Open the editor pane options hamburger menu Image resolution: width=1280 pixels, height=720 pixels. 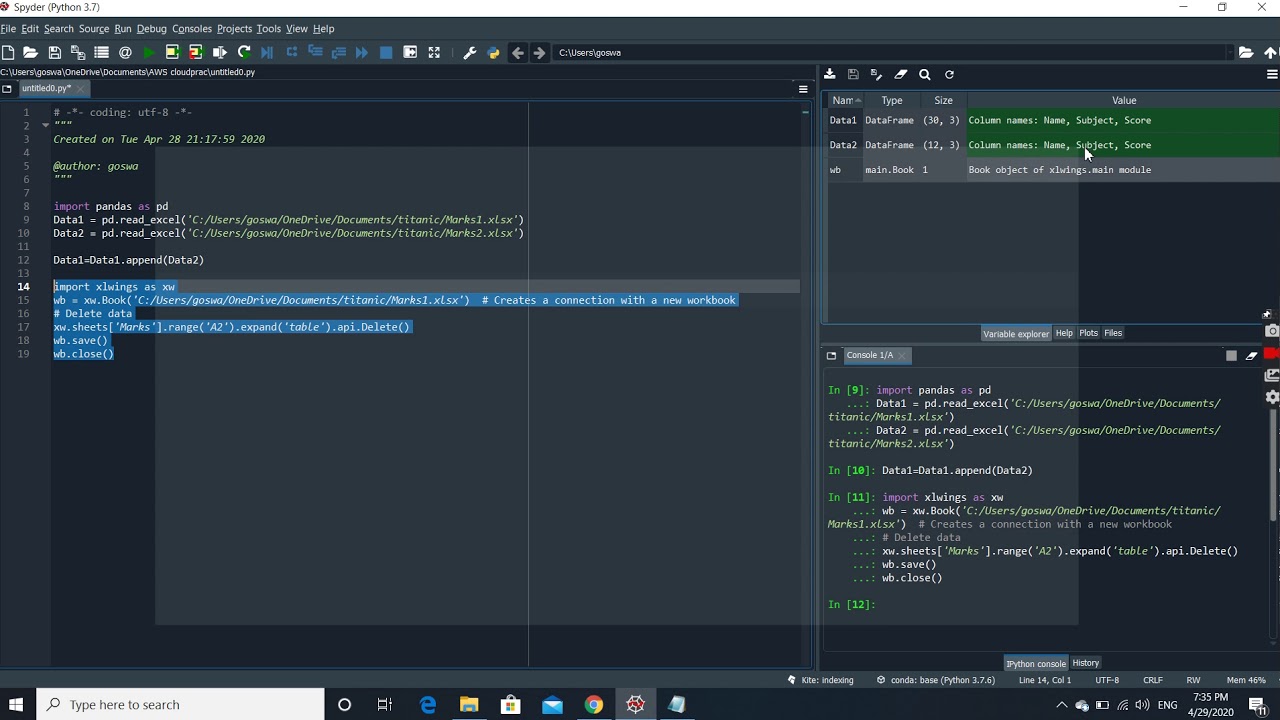803,88
